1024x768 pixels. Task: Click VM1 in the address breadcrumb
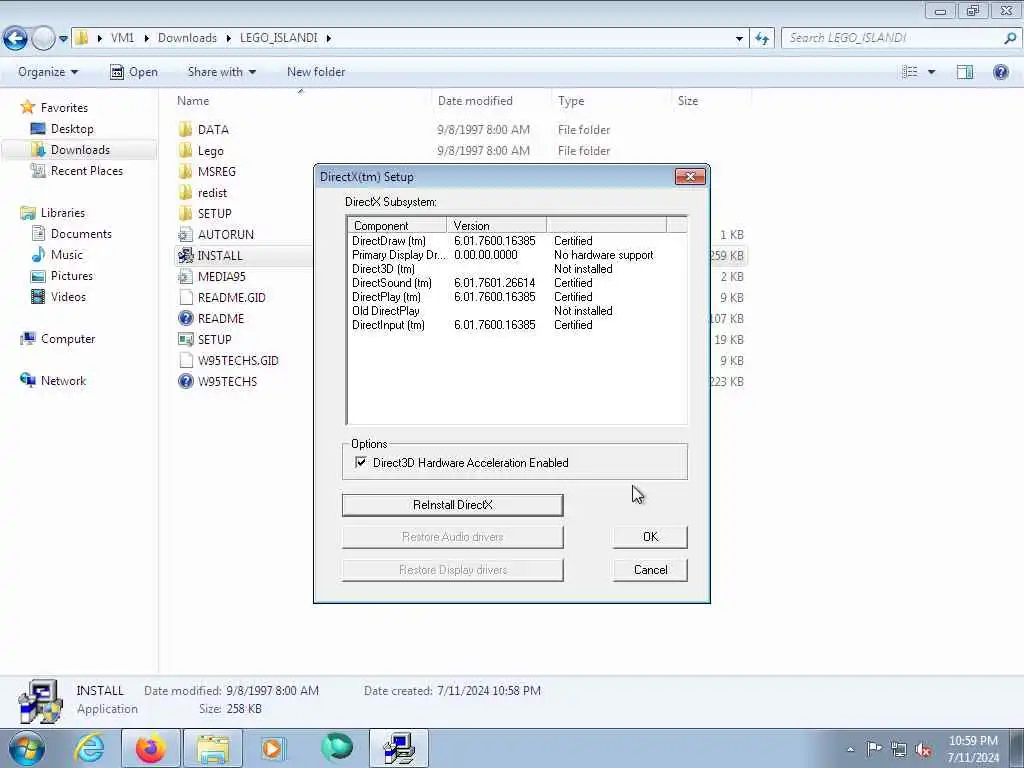pyautogui.click(x=122, y=38)
